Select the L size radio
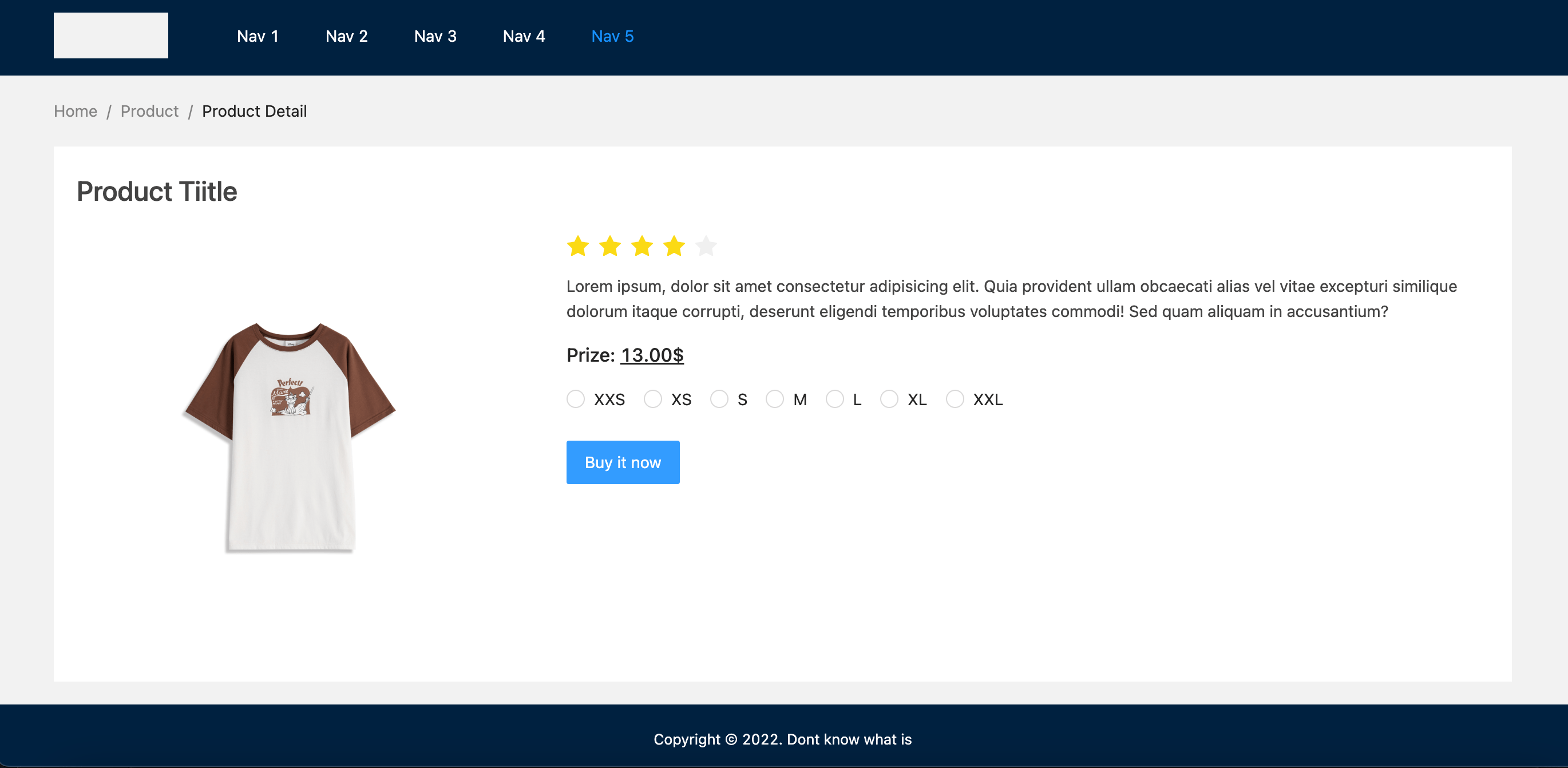Screen dimensions: 1568x768 coord(834,399)
